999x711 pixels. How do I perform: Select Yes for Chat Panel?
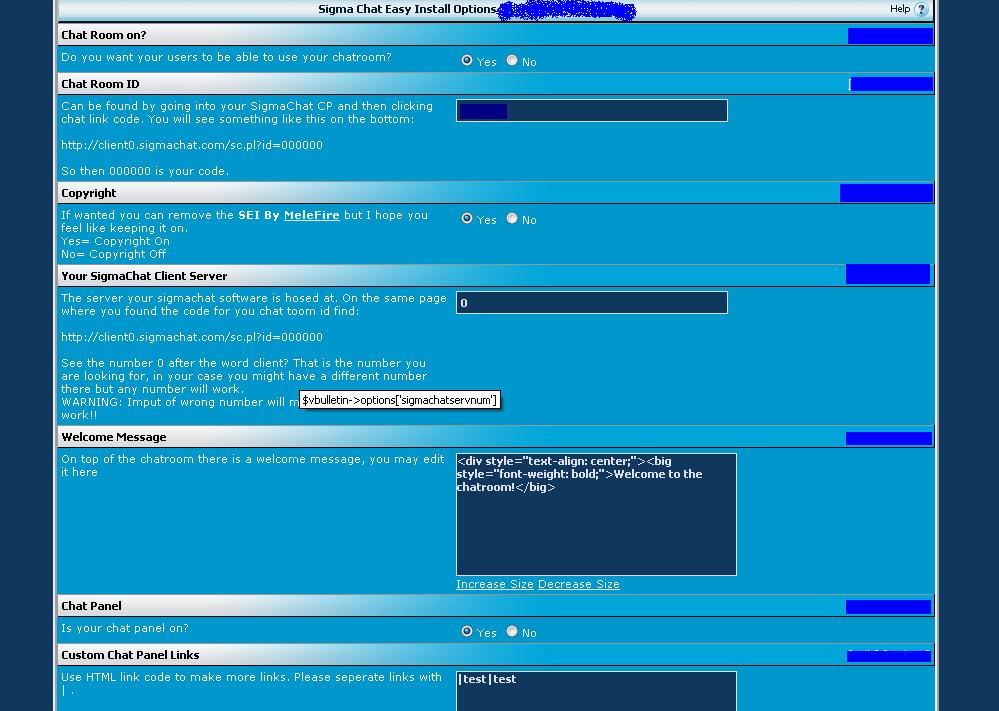[x=467, y=632]
